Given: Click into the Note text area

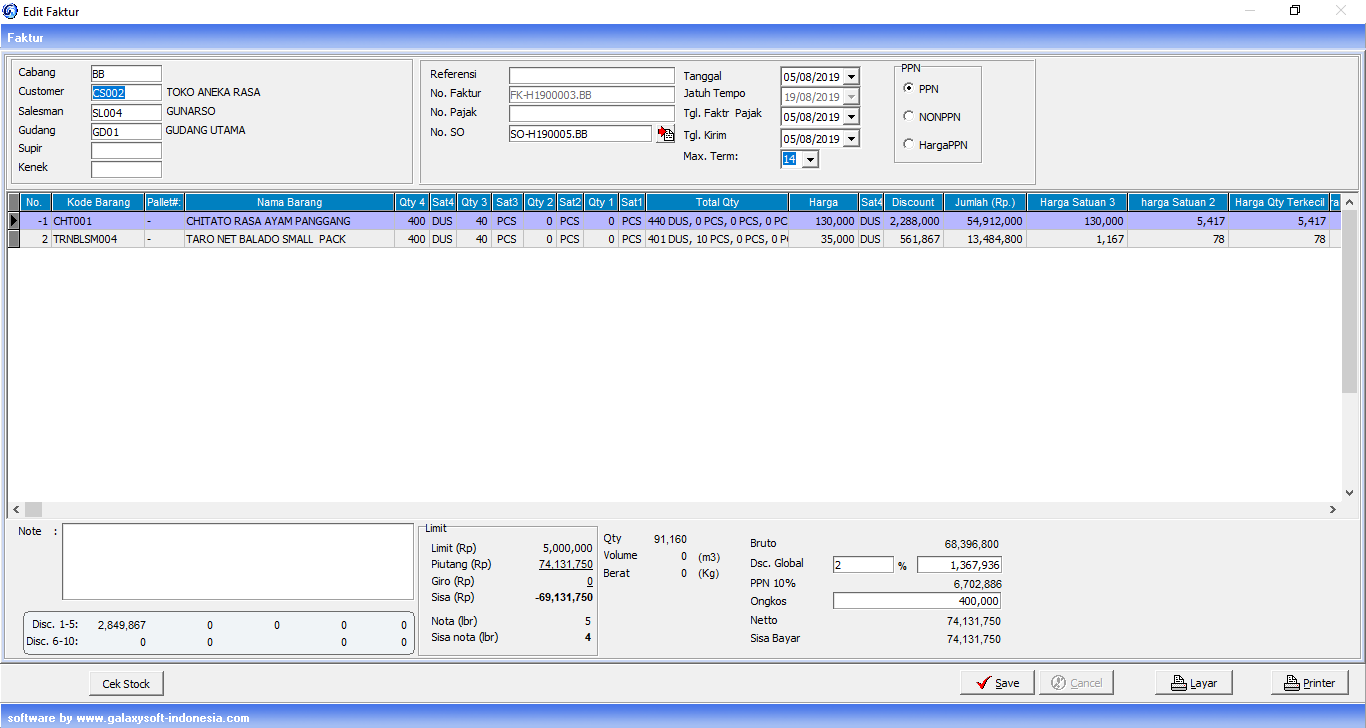Looking at the screenshot, I should click(237, 561).
